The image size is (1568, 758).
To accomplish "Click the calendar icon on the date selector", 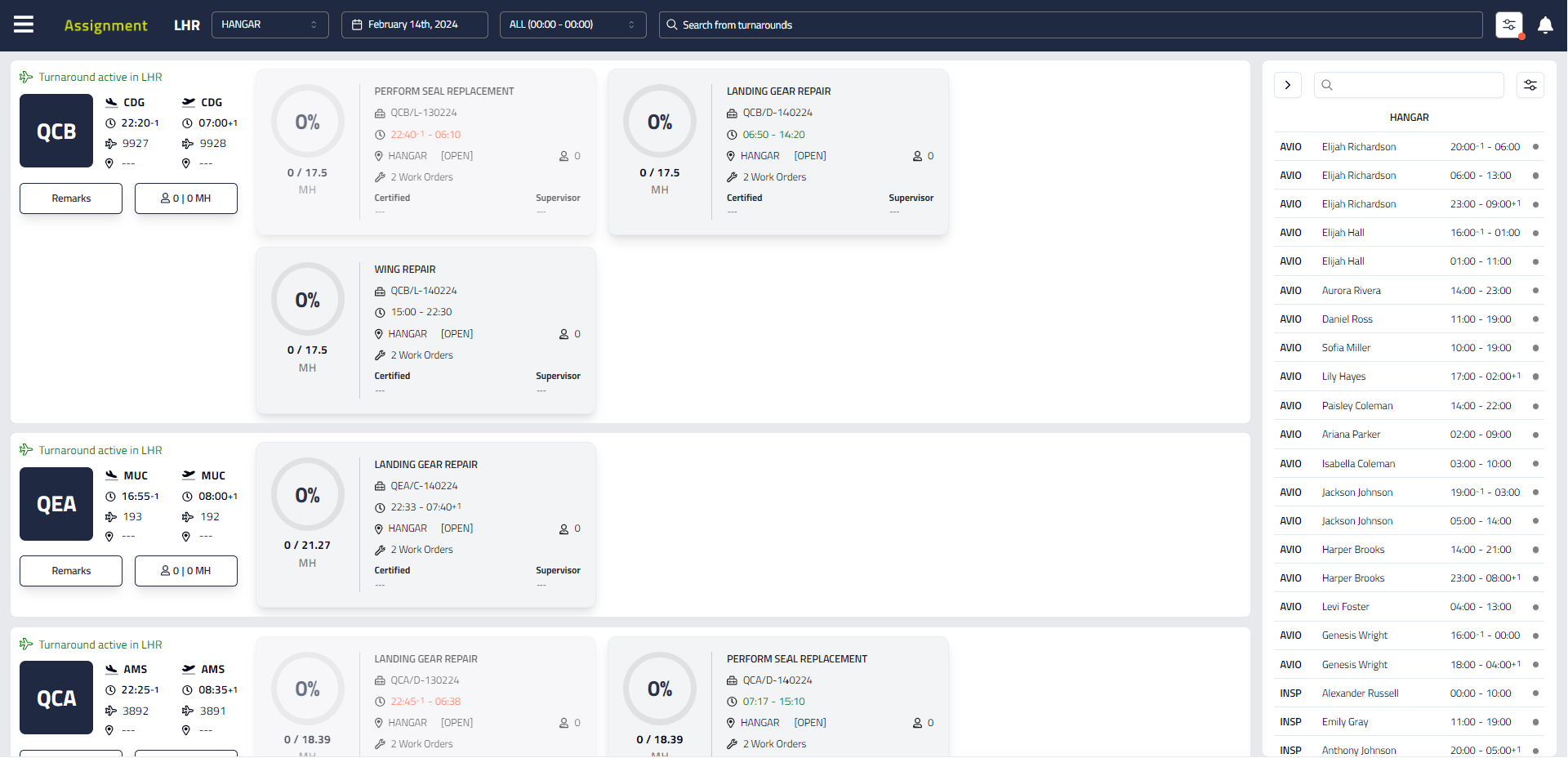I will [358, 25].
